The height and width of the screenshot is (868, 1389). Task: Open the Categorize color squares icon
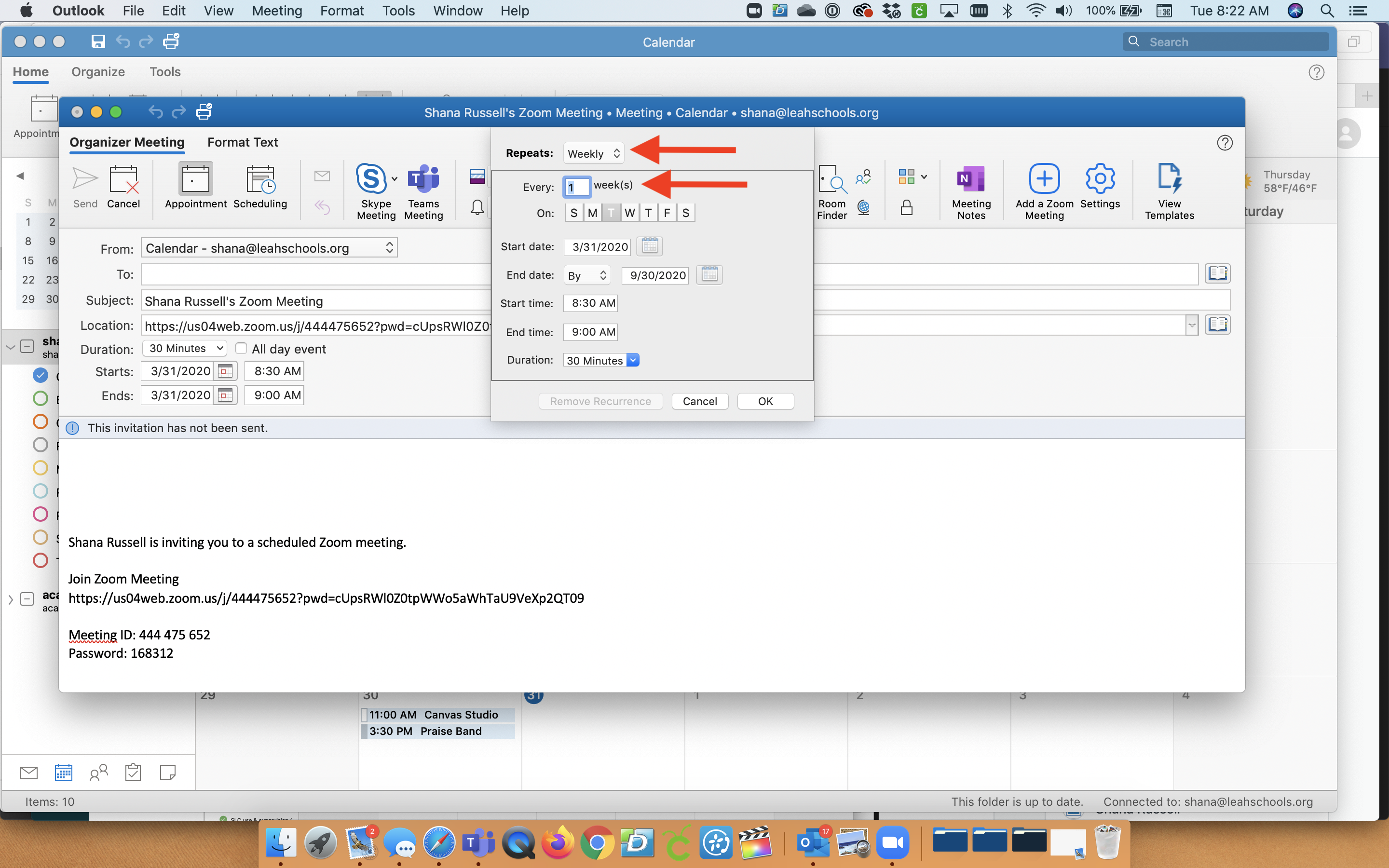coord(906,176)
